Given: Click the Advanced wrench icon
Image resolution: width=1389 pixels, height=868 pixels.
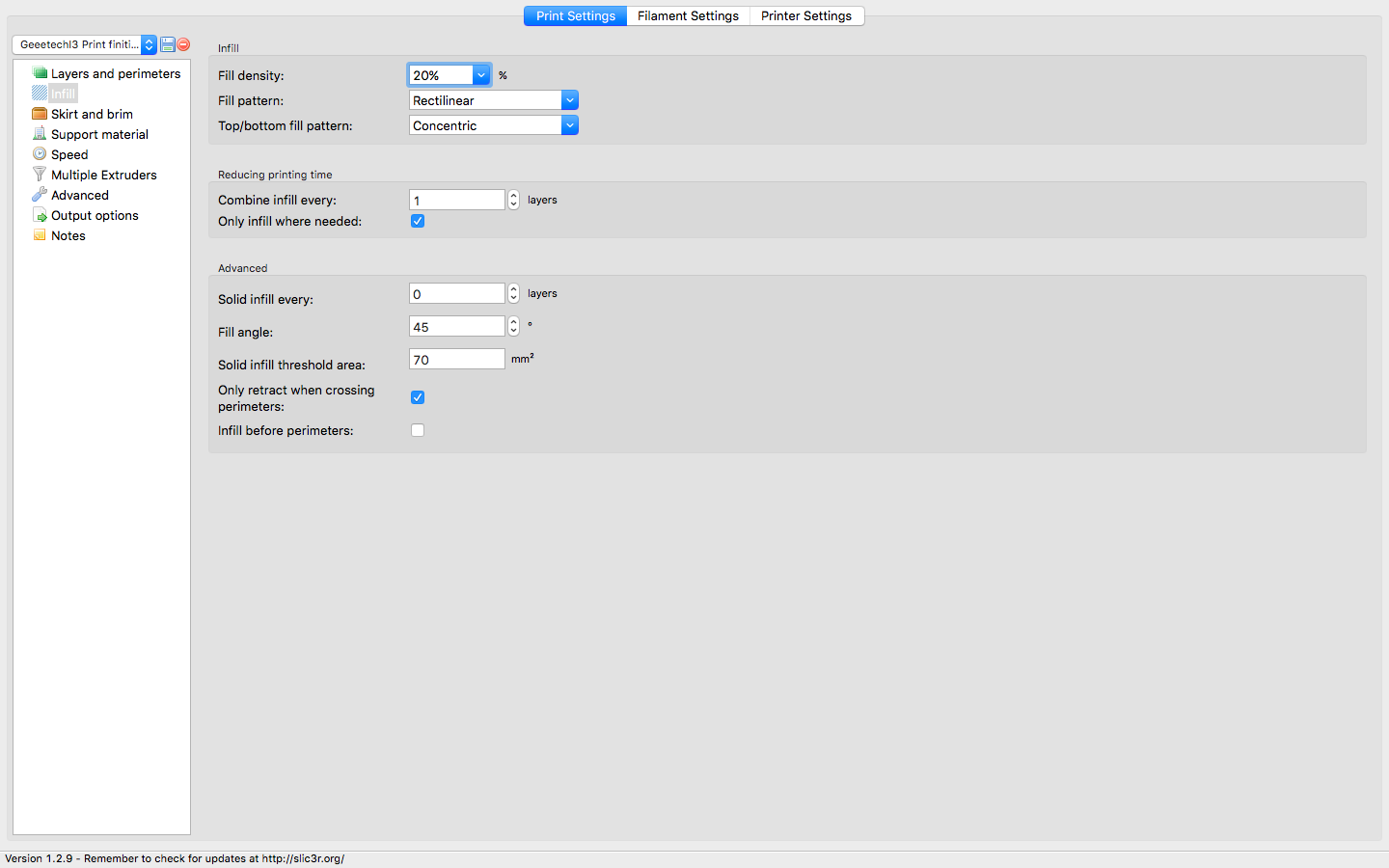Looking at the screenshot, I should click(40, 195).
